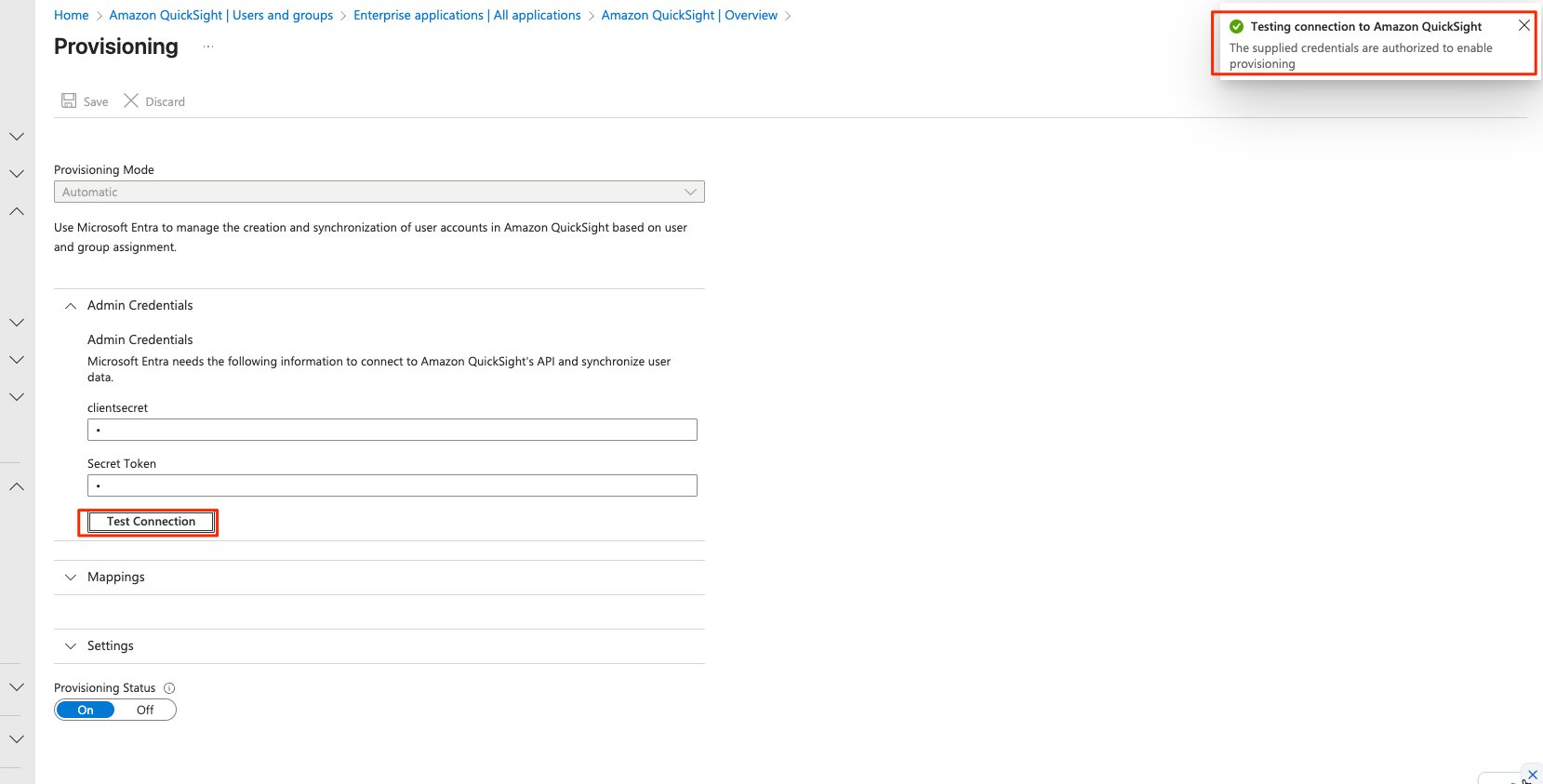Close the small popup at the bottom right

[1533, 775]
